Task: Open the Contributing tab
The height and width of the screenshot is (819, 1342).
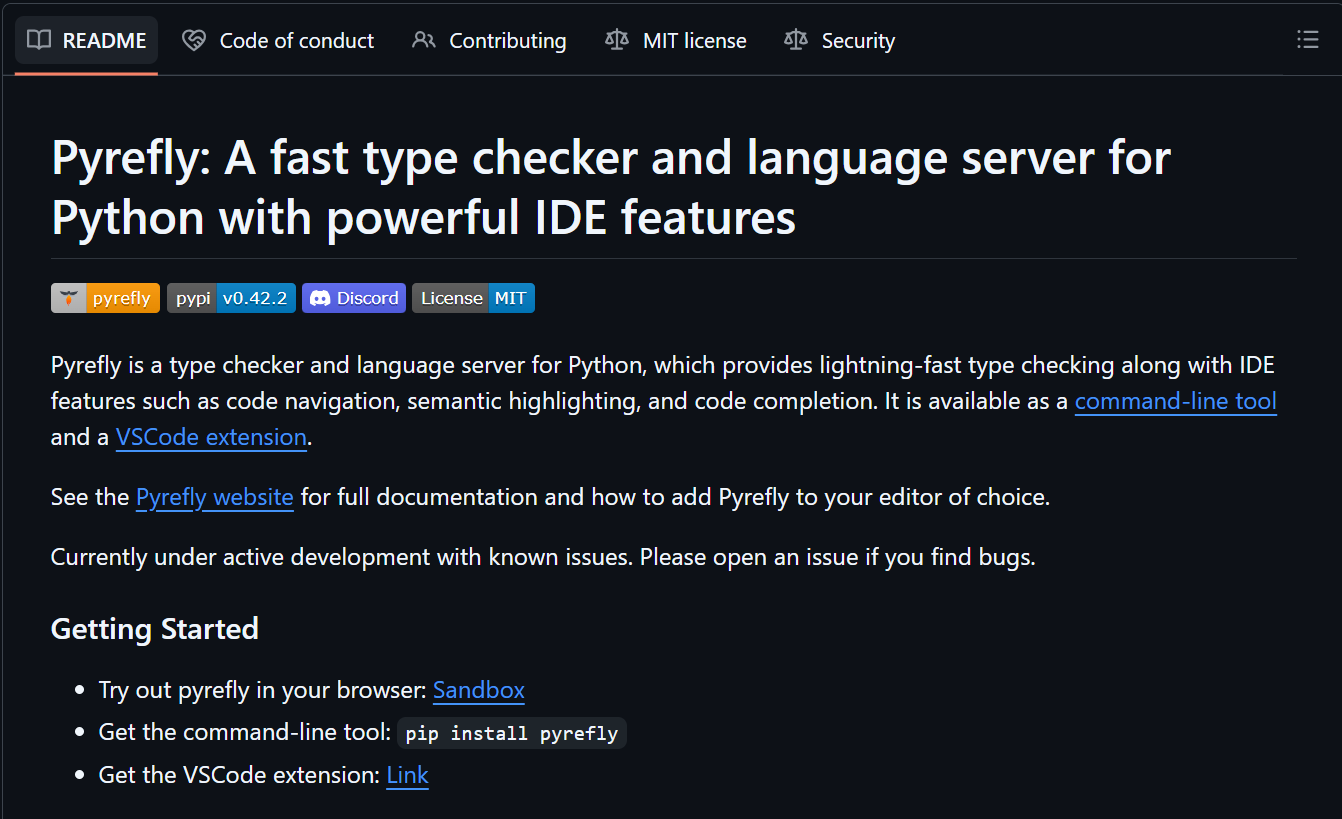Action: coord(489,40)
